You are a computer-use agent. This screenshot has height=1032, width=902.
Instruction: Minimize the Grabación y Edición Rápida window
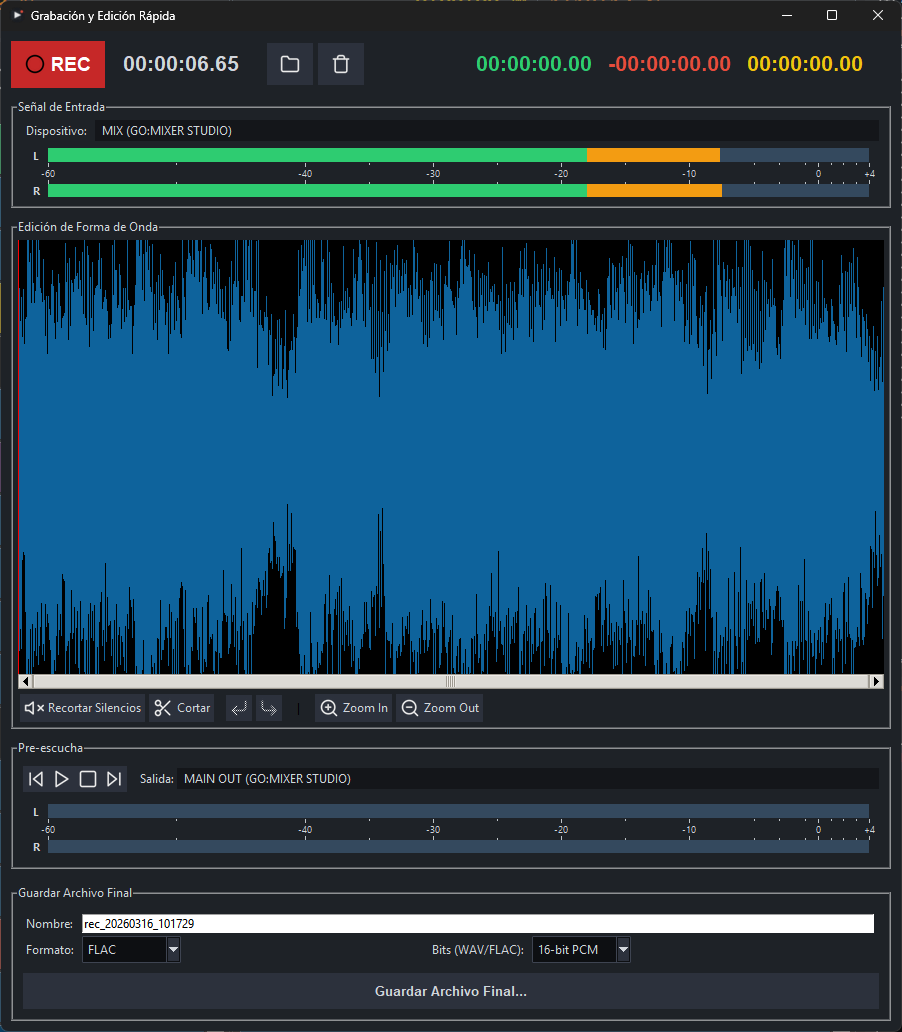(x=787, y=15)
